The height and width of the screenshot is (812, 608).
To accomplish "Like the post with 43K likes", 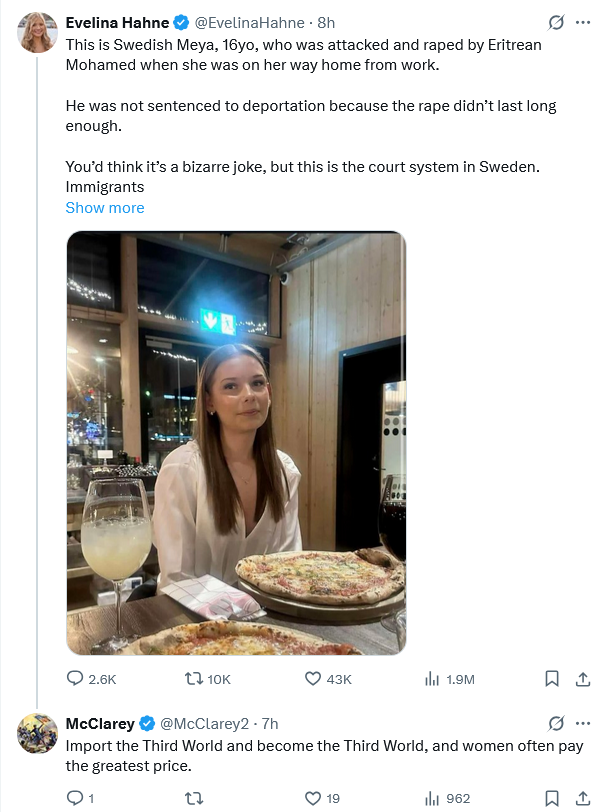I will pyautogui.click(x=313, y=679).
